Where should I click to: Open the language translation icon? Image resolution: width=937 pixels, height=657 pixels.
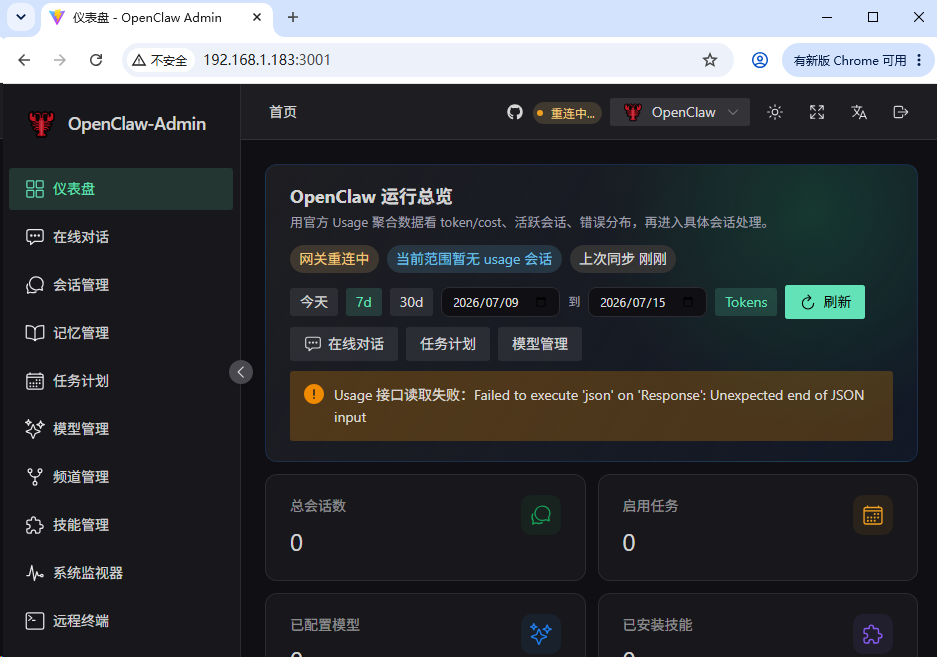click(859, 112)
